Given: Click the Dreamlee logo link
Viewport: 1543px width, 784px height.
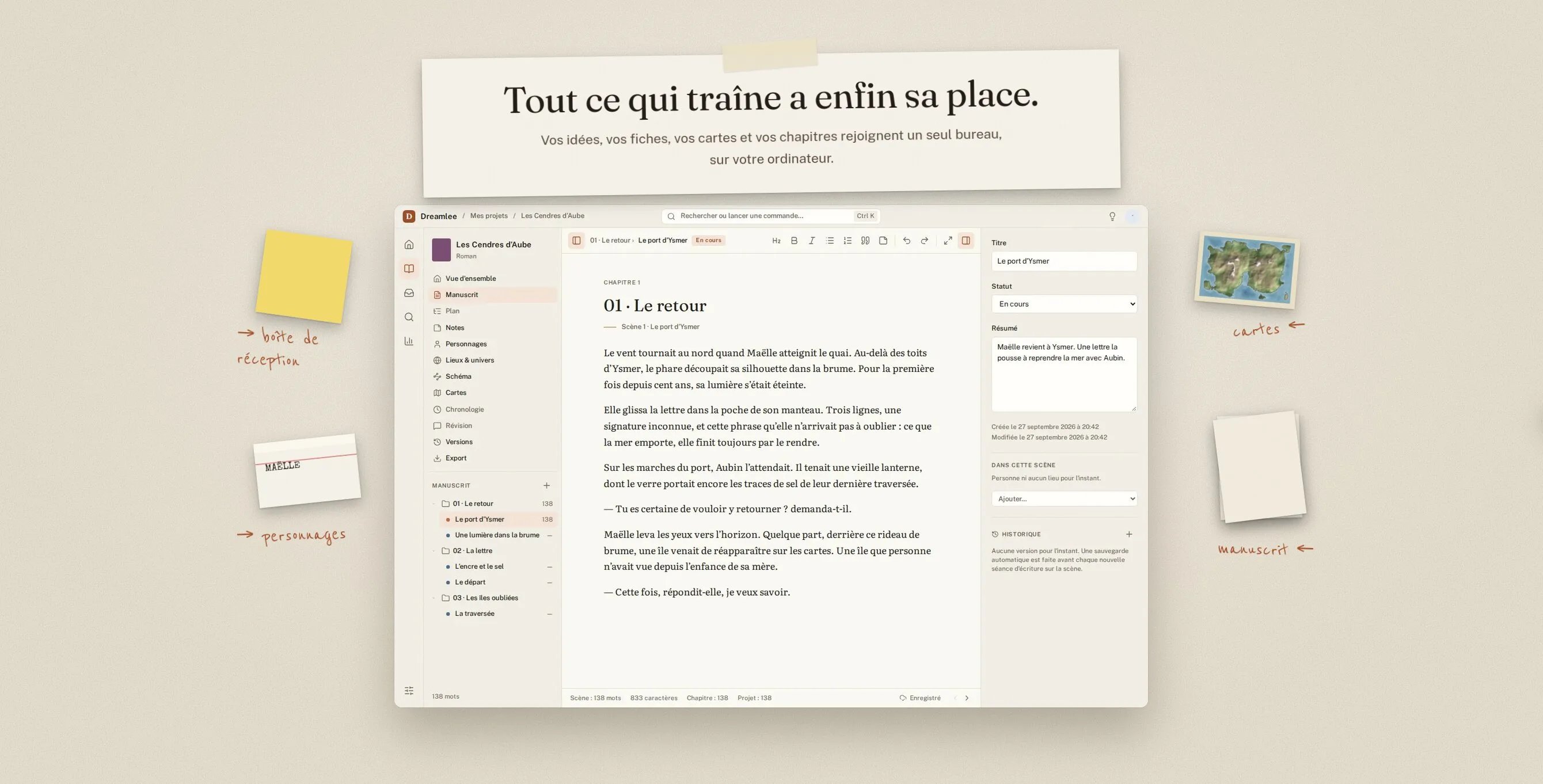Looking at the screenshot, I should coord(430,216).
